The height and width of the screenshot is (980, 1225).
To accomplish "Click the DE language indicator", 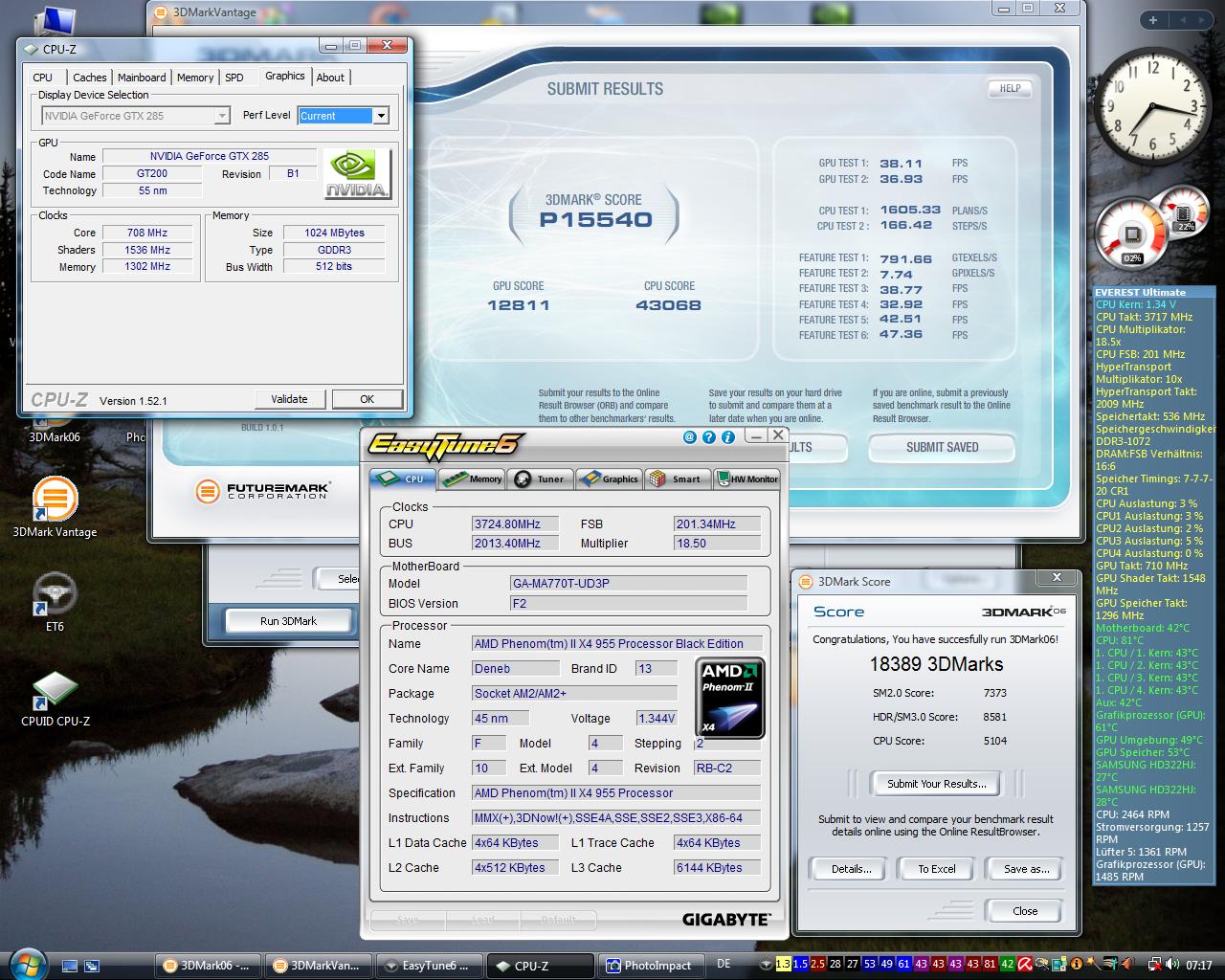I will (724, 965).
